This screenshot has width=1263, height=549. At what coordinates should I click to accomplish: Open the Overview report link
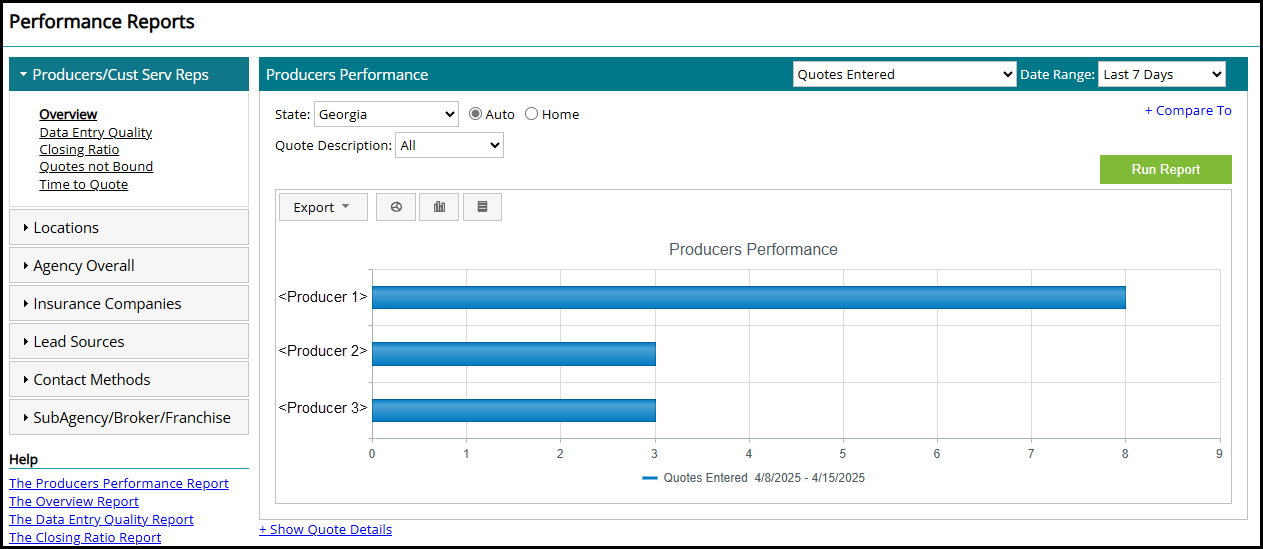[68, 114]
